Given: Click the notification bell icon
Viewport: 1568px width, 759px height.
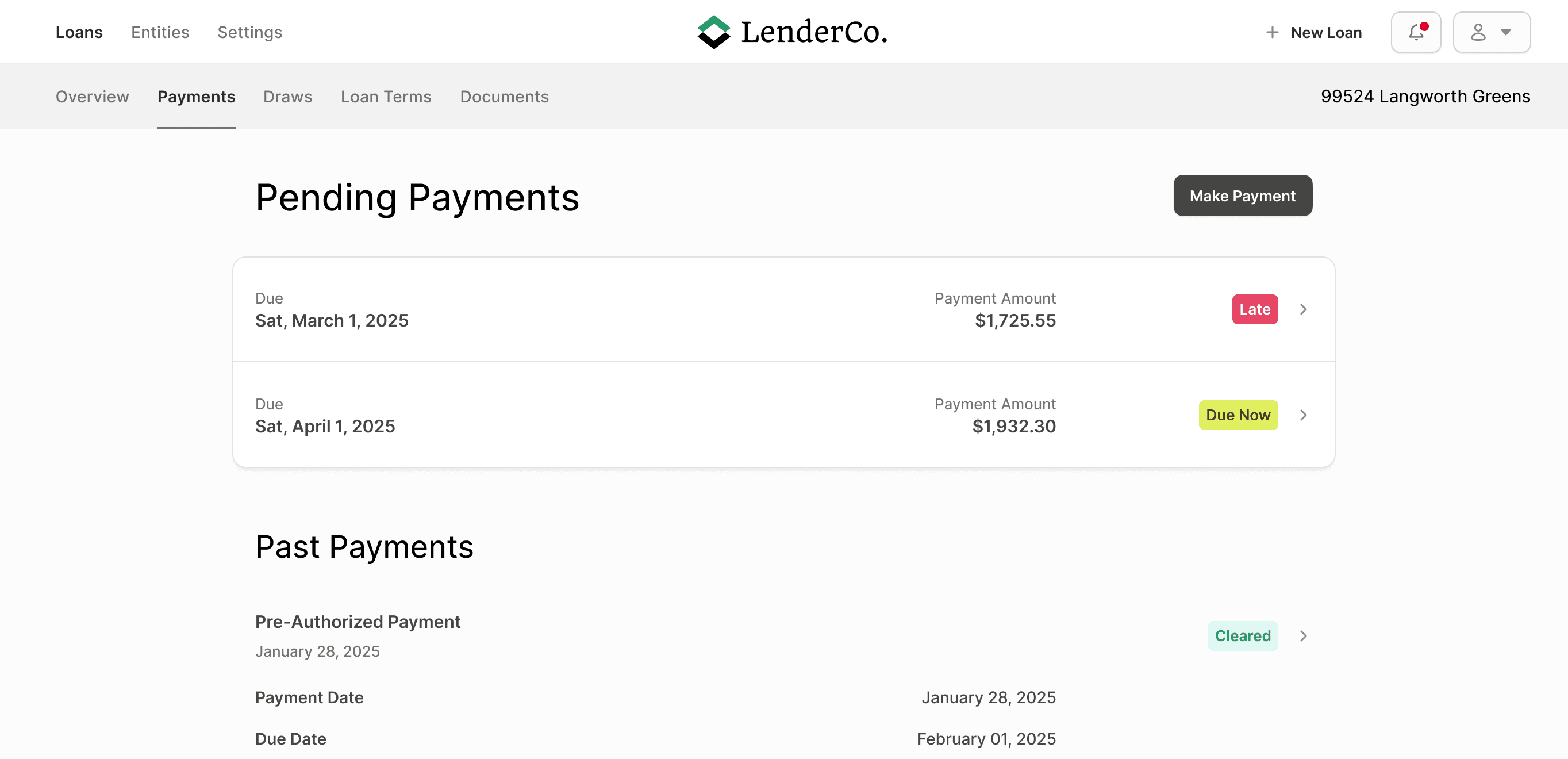Looking at the screenshot, I should click(x=1415, y=32).
